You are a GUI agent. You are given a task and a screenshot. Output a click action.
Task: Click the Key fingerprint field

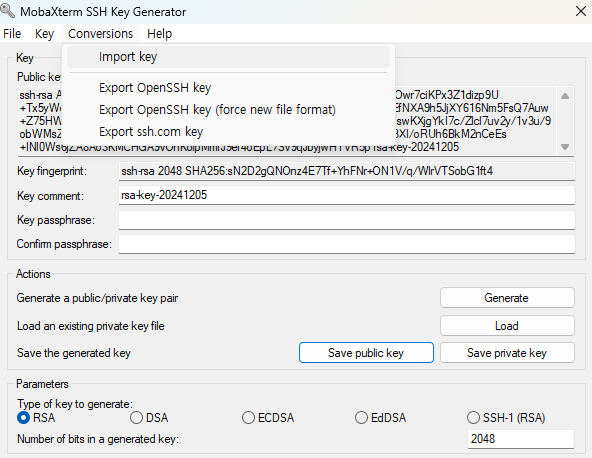point(347,171)
